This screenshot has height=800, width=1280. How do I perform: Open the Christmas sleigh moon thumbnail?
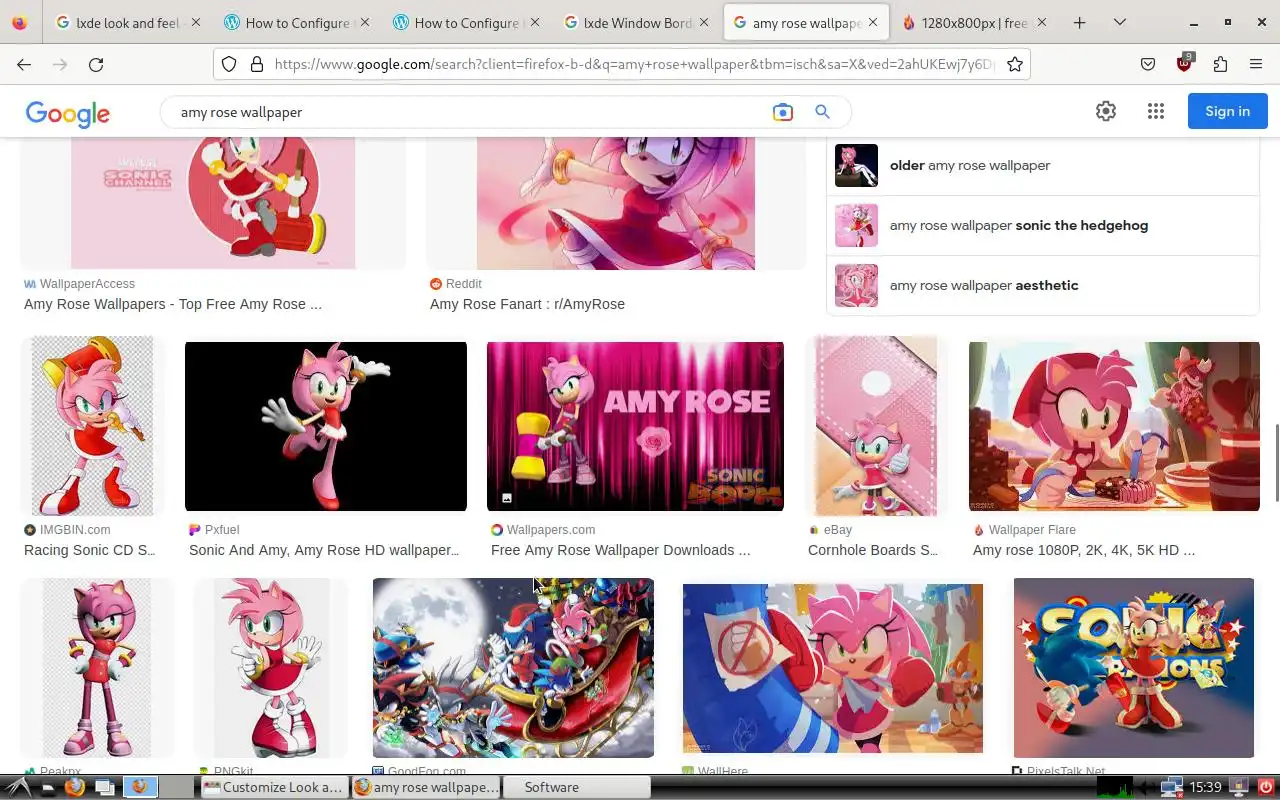(x=513, y=668)
